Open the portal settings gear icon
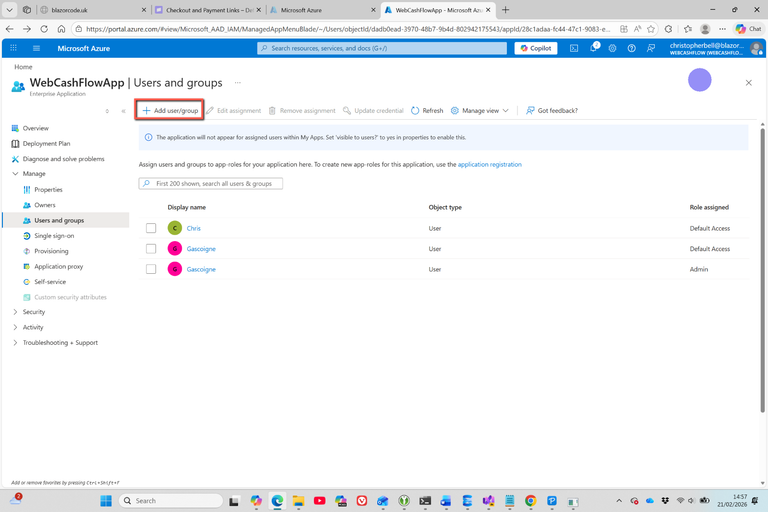768x512 pixels. tap(612, 48)
